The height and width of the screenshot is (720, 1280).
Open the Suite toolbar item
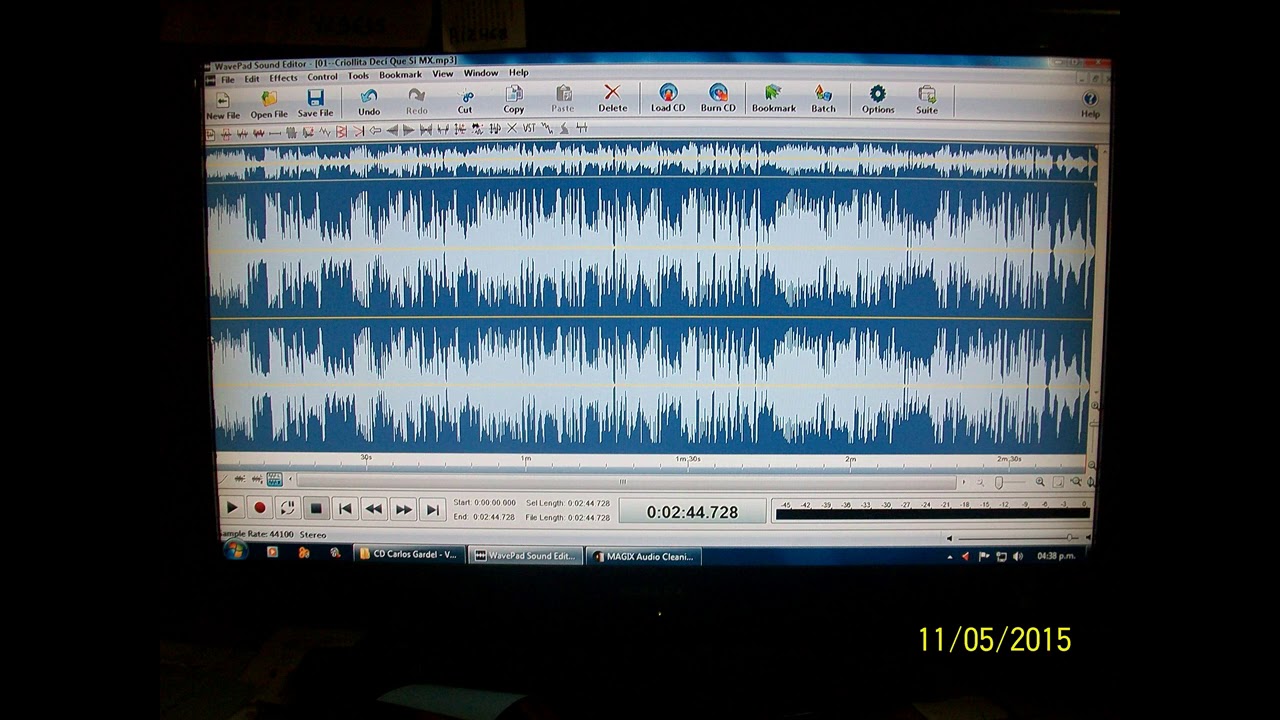[x=927, y=100]
